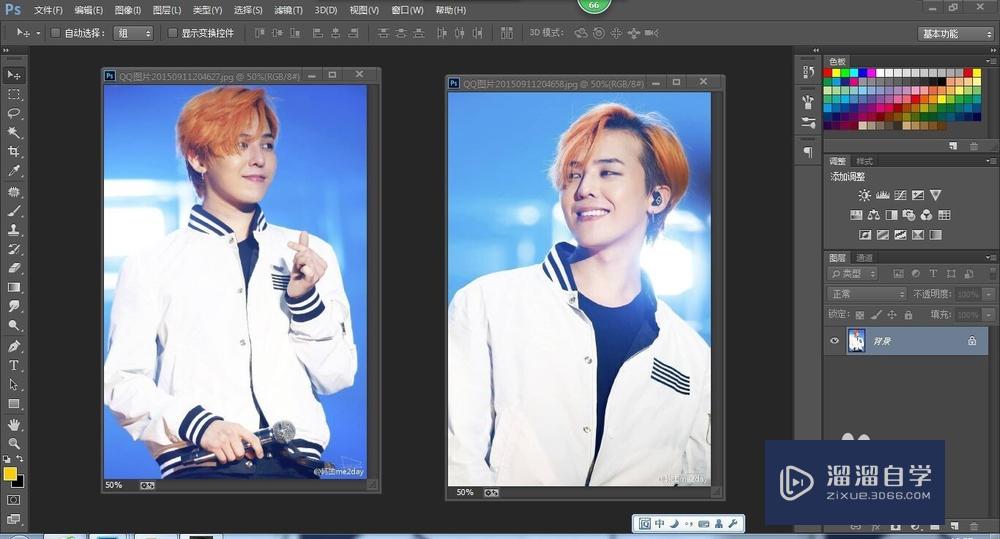Toggle lock all in Layers panel
The image size is (1000, 539).
(908, 314)
